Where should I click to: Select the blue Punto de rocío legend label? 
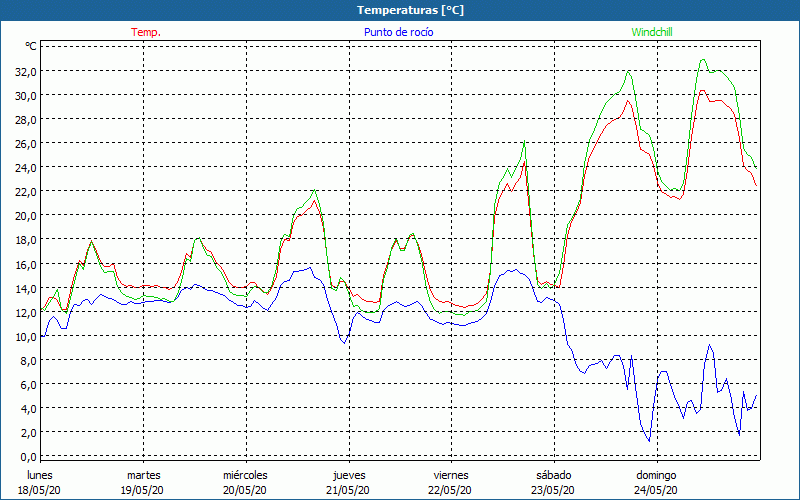click(398, 32)
